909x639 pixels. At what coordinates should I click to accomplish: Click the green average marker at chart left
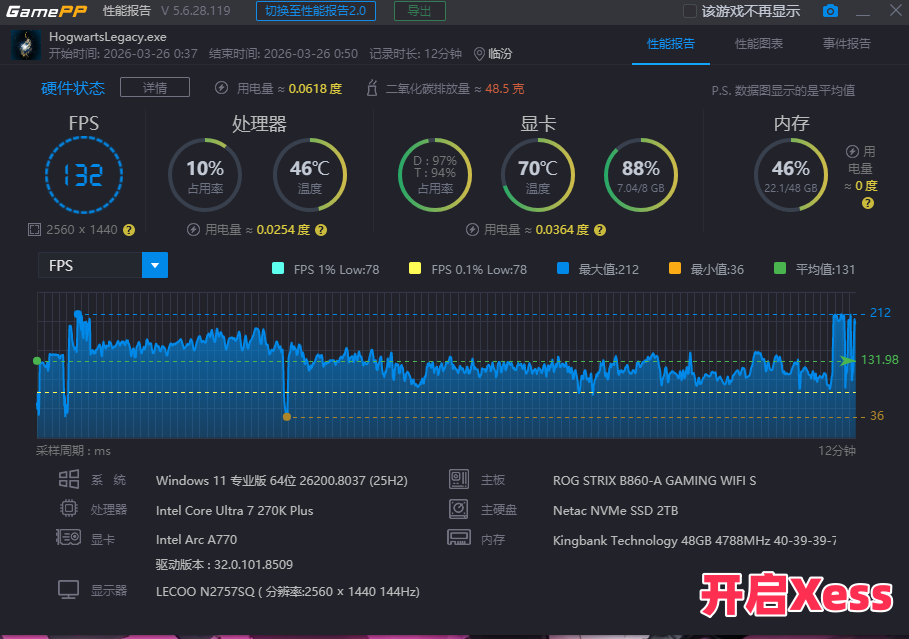tap(37, 361)
